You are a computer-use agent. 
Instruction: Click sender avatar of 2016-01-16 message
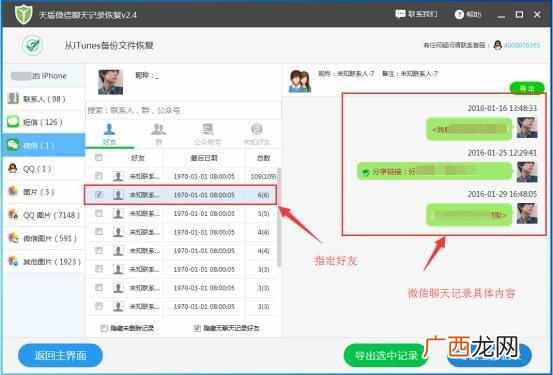(x=527, y=128)
